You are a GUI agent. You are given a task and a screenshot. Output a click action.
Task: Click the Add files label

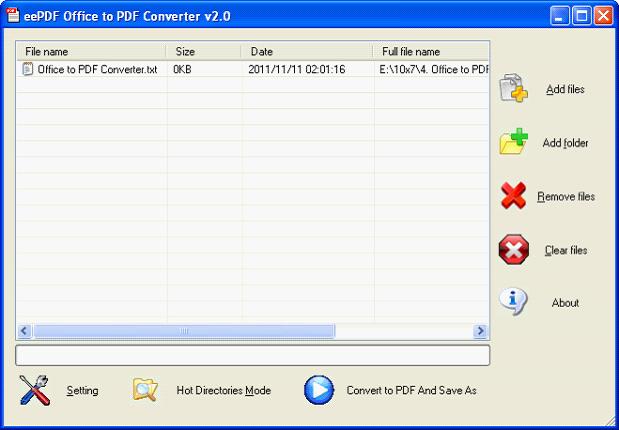point(565,90)
